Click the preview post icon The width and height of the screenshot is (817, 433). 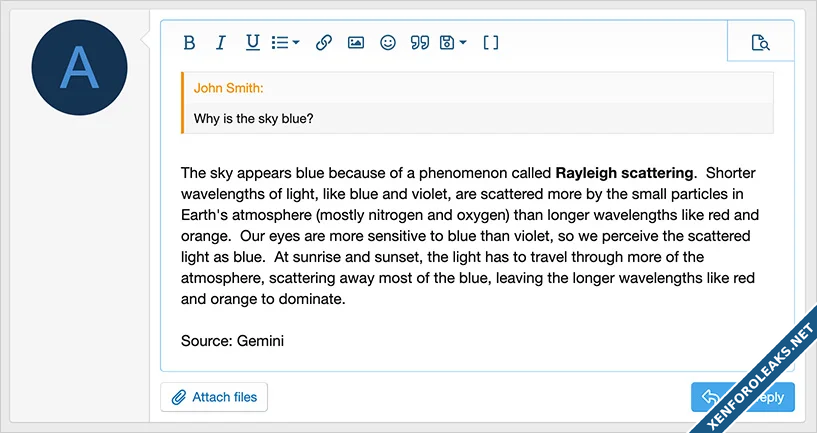point(761,43)
